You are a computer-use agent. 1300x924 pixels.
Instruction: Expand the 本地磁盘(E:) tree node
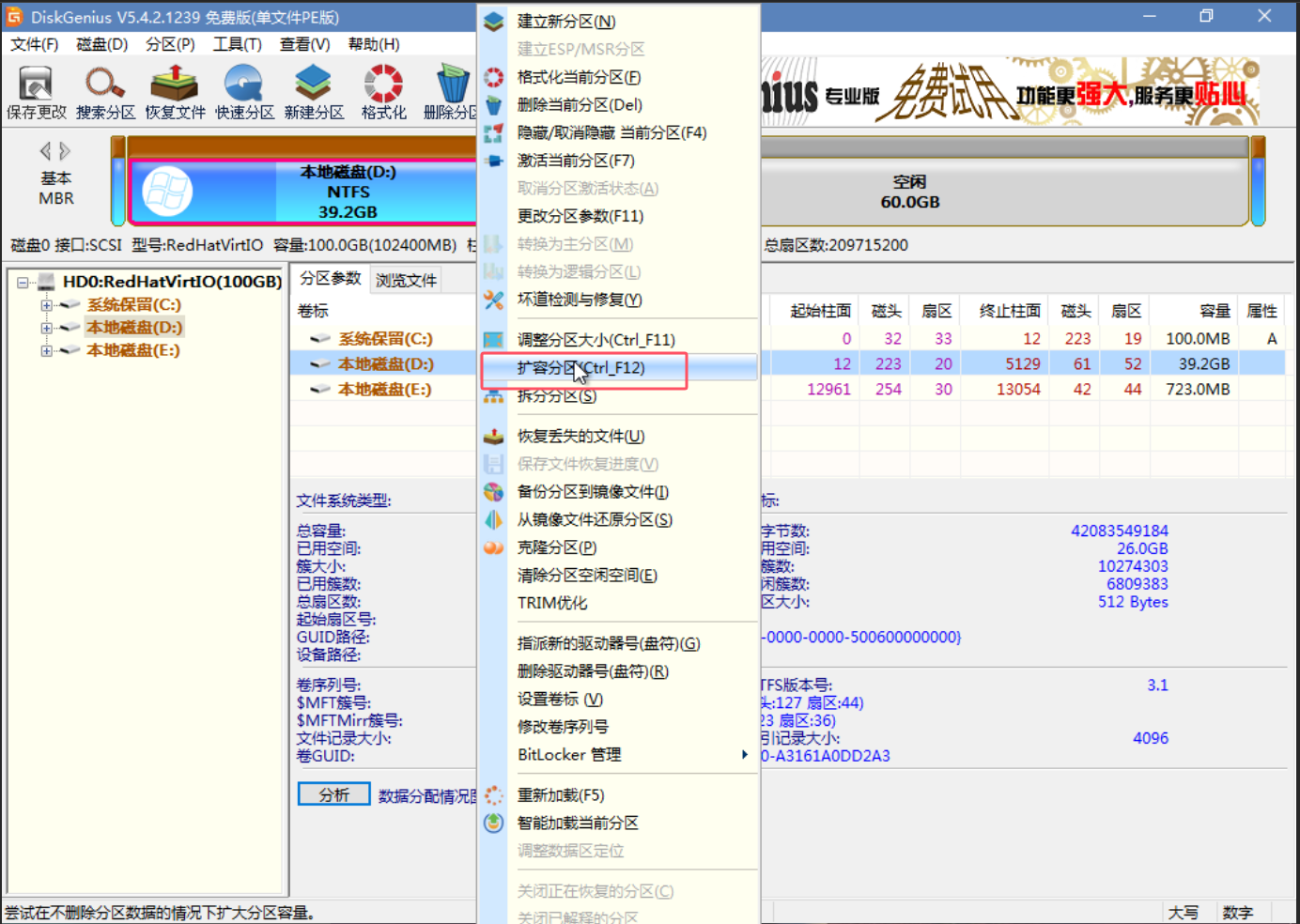click(46, 351)
